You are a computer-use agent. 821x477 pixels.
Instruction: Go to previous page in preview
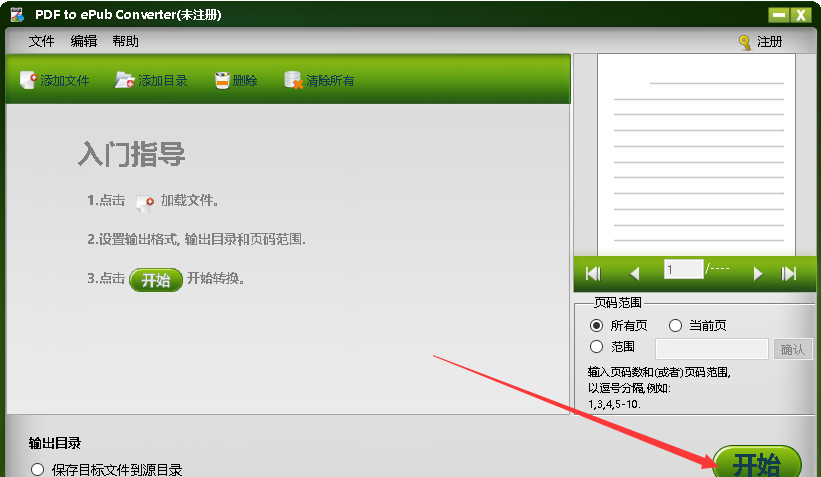(x=635, y=273)
